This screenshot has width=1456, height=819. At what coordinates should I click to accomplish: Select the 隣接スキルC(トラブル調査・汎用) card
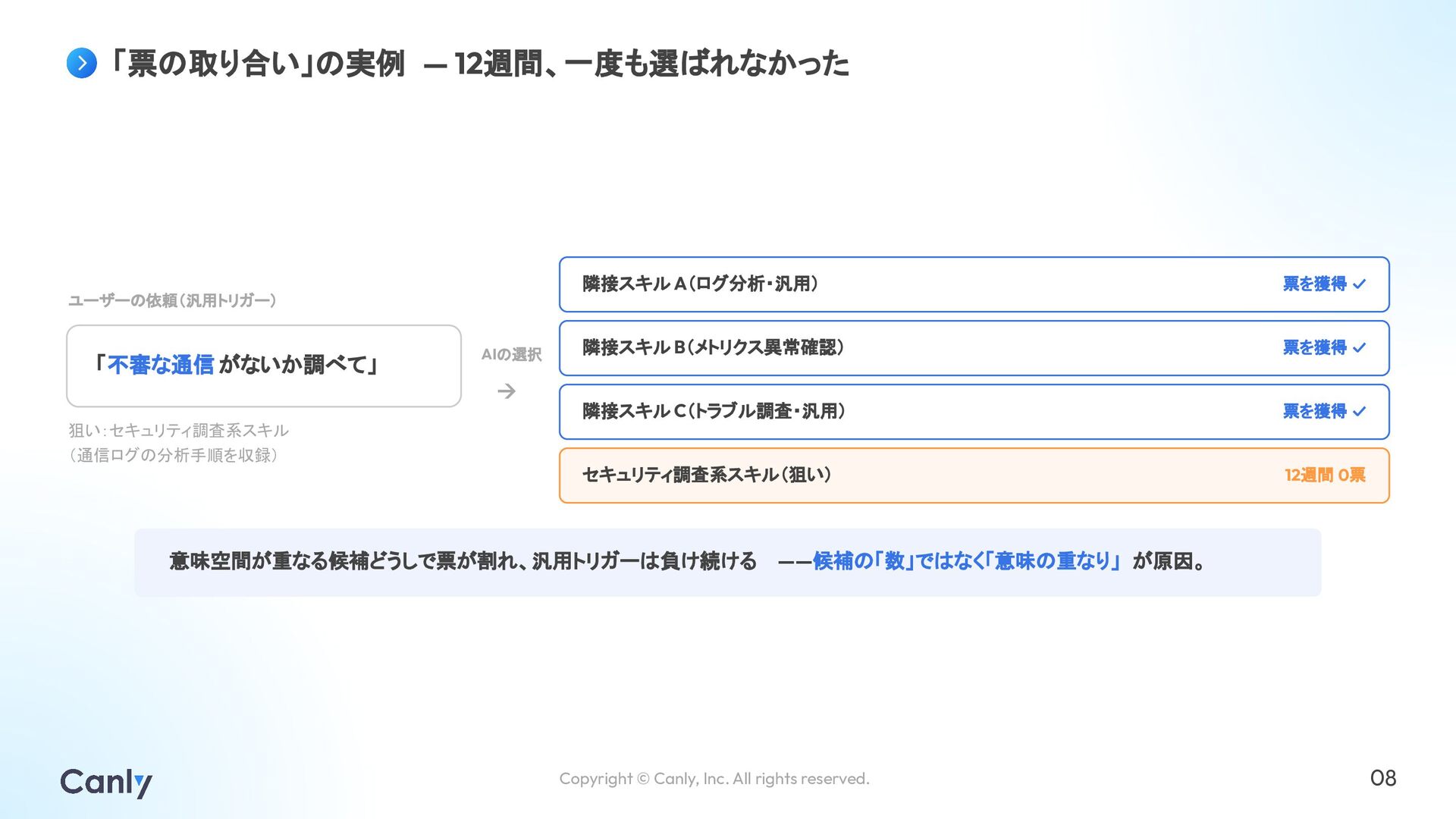coord(974,412)
